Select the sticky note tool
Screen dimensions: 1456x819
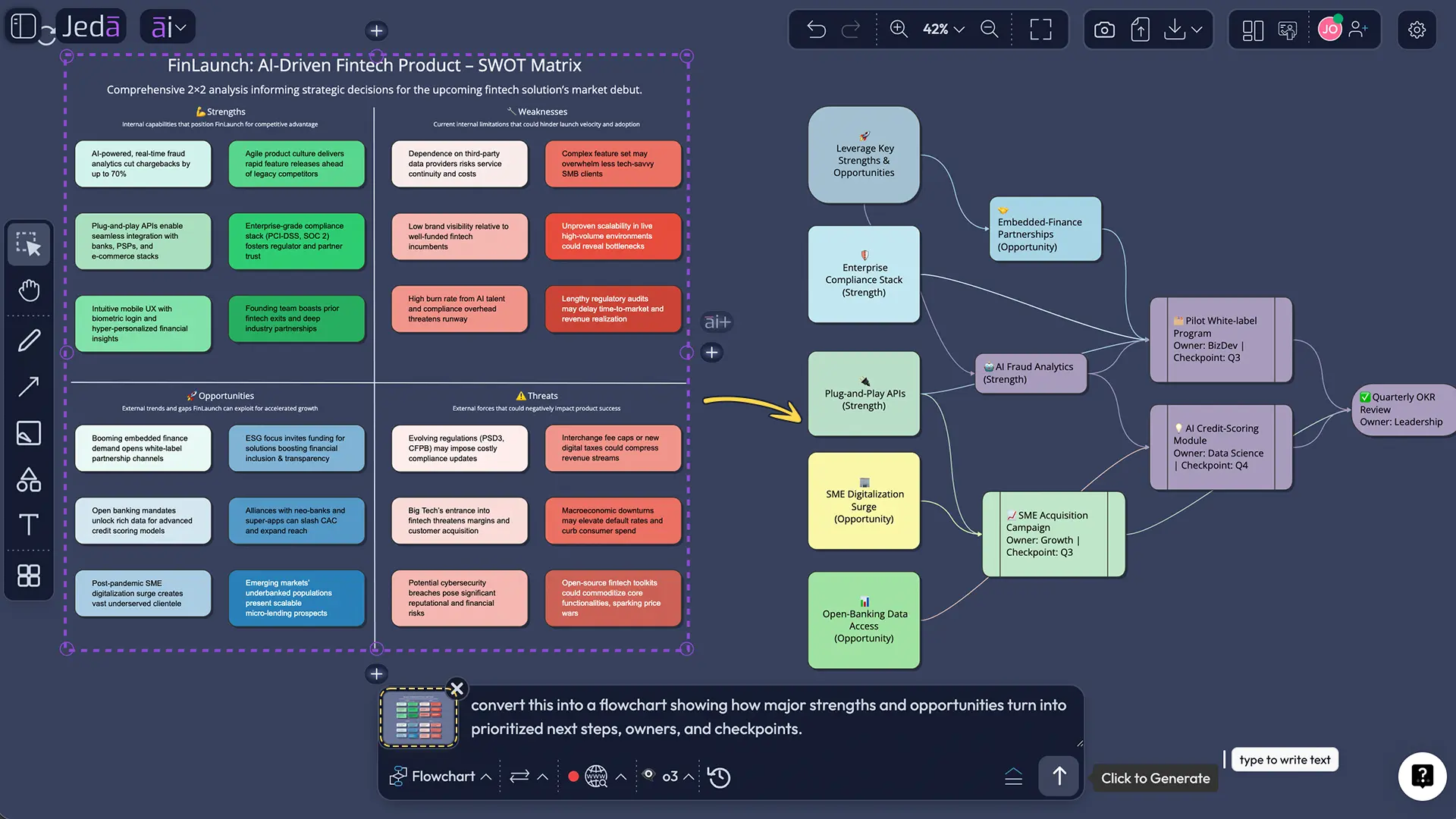point(29,433)
